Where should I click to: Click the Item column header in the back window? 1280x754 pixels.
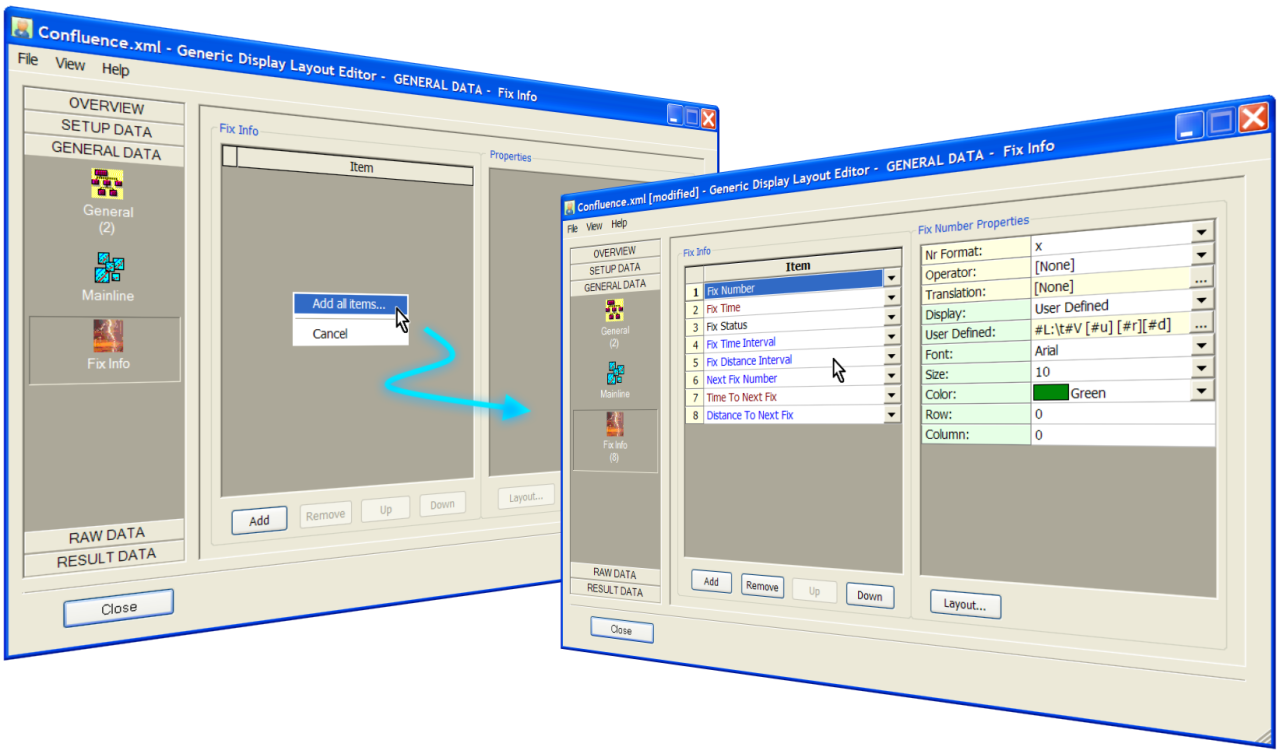pos(355,166)
